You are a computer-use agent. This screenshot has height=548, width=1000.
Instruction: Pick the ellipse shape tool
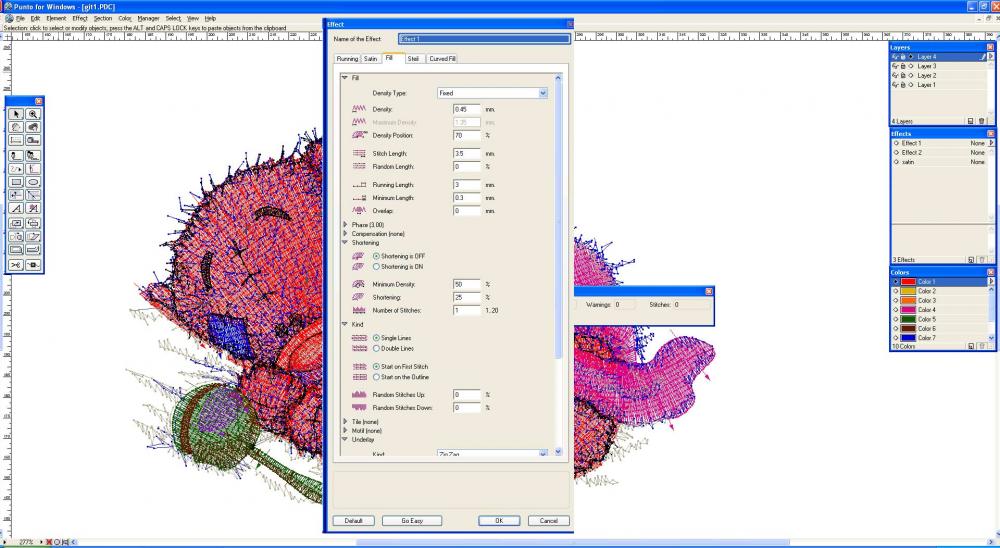(x=33, y=182)
